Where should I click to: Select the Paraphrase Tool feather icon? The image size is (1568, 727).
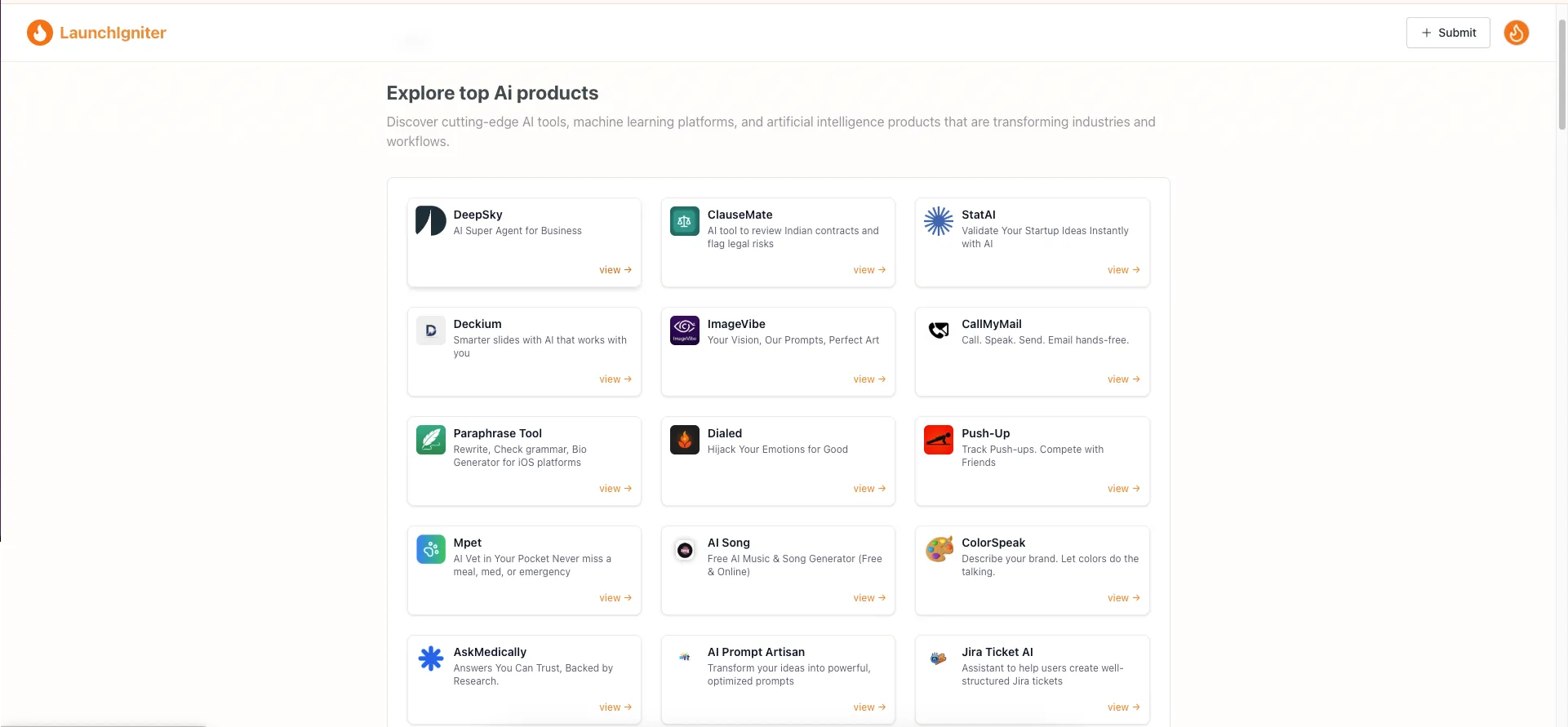430,440
